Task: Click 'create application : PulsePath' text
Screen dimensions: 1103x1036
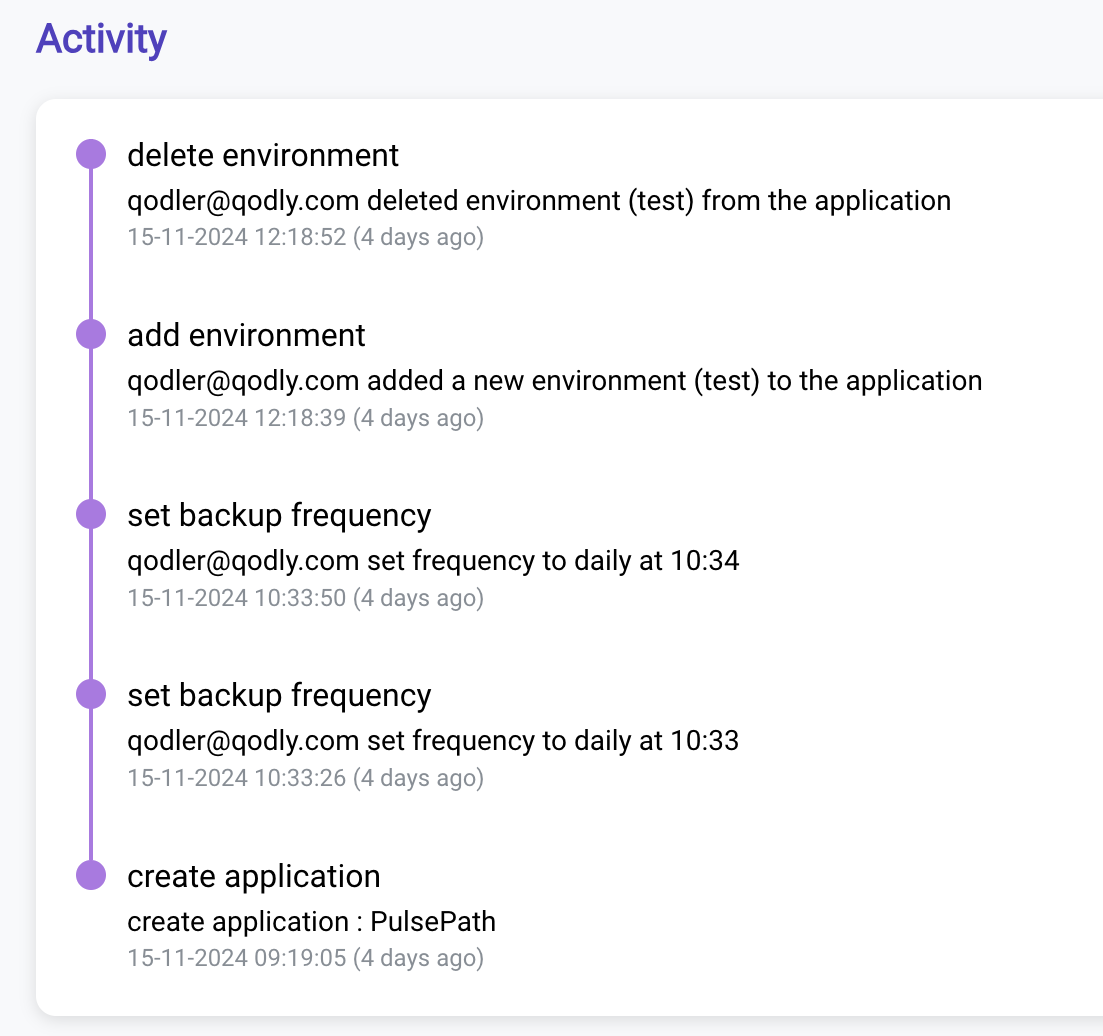Action: [x=312, y=922]
